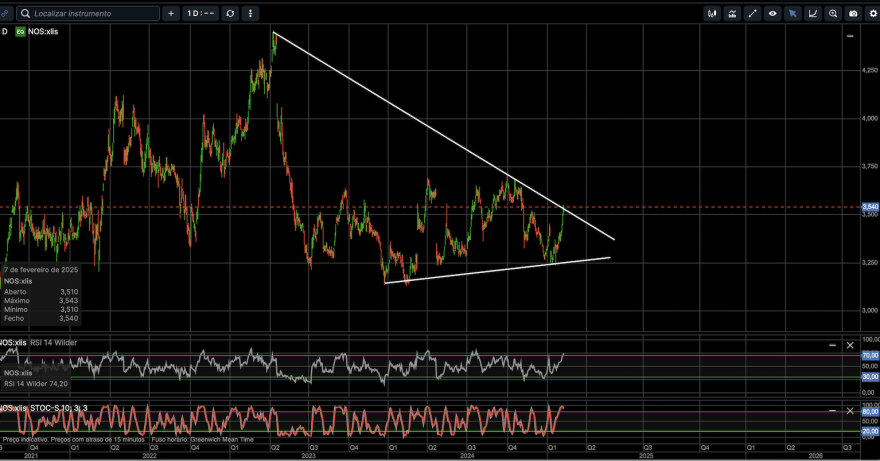Open the 1D time interval dropdown
880x461 pixels.
coord(200,13)
